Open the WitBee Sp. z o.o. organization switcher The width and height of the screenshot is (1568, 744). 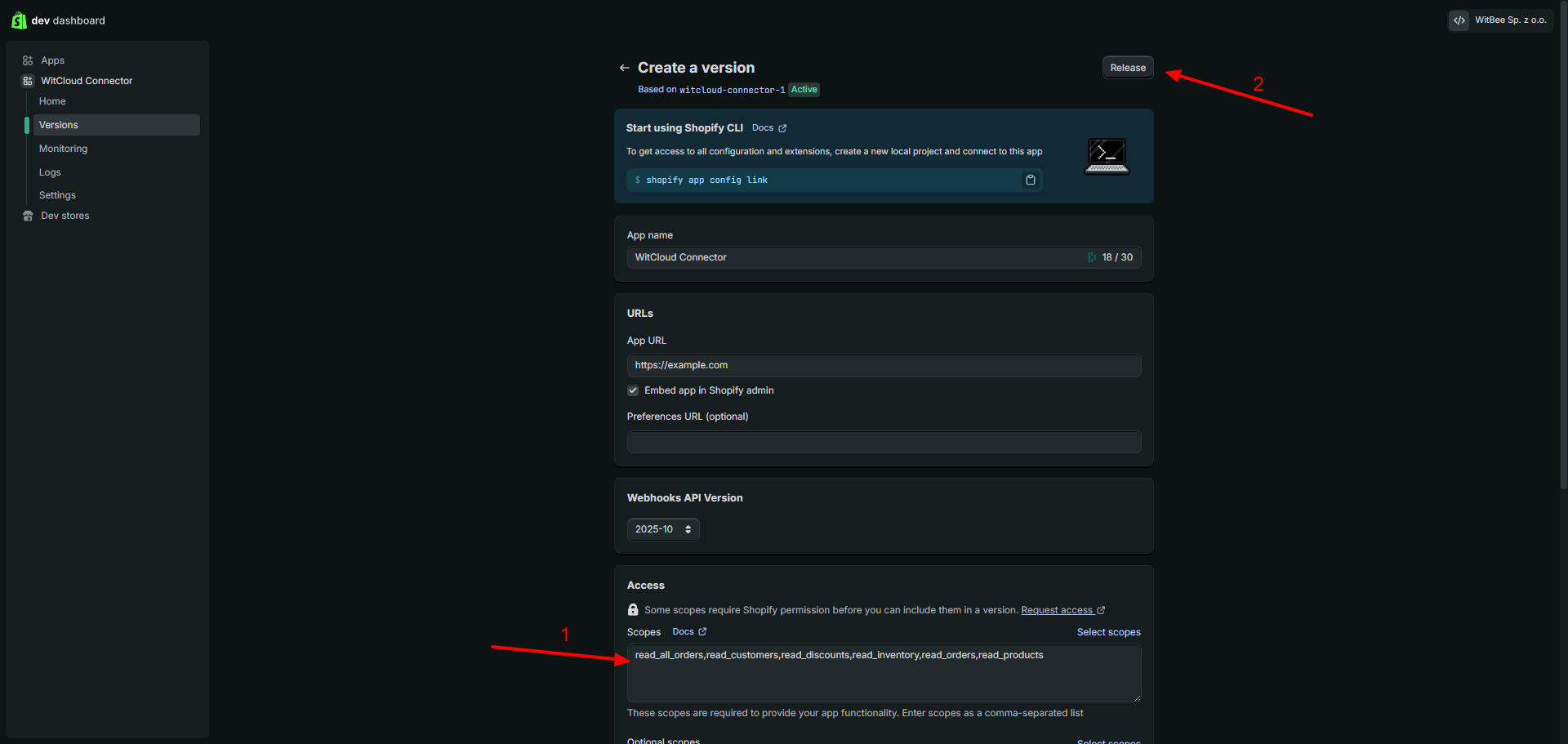[x=1501, y=20]
